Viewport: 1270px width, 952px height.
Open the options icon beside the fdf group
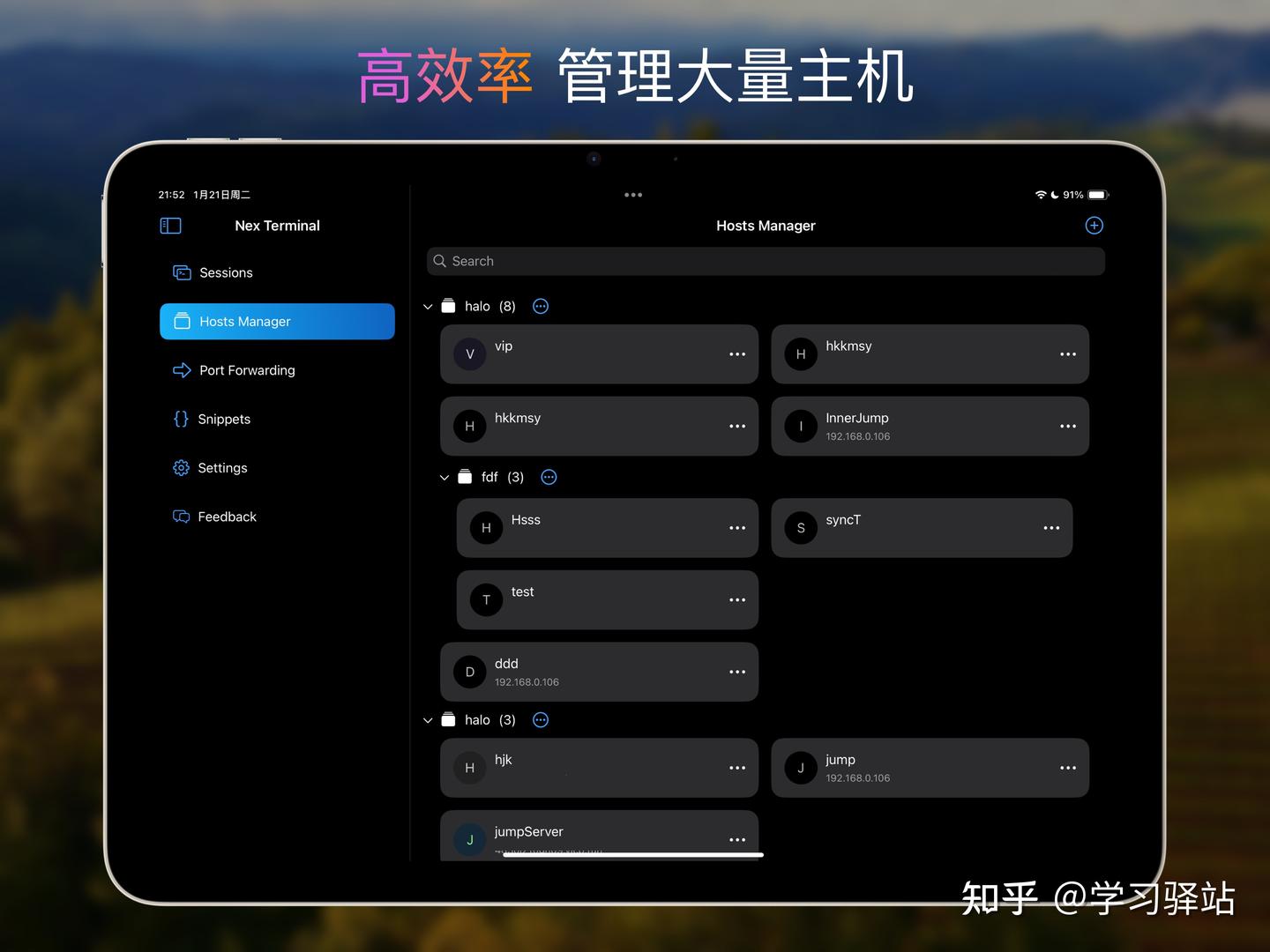coord(549,477)
